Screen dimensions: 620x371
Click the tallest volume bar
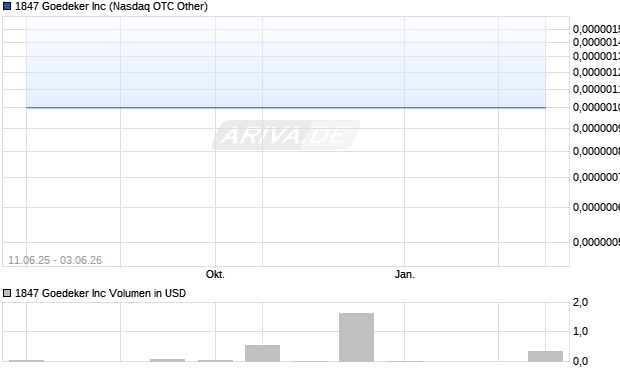tap(356, 337)
